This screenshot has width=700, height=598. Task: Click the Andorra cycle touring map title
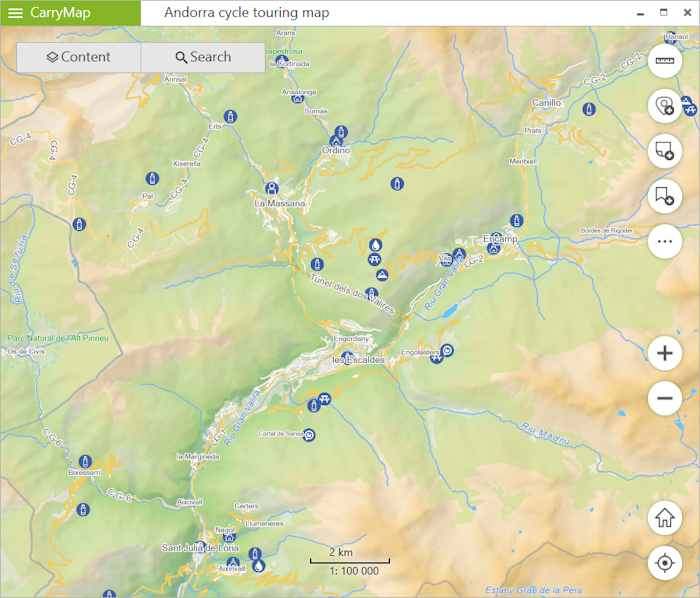(247, 13)
